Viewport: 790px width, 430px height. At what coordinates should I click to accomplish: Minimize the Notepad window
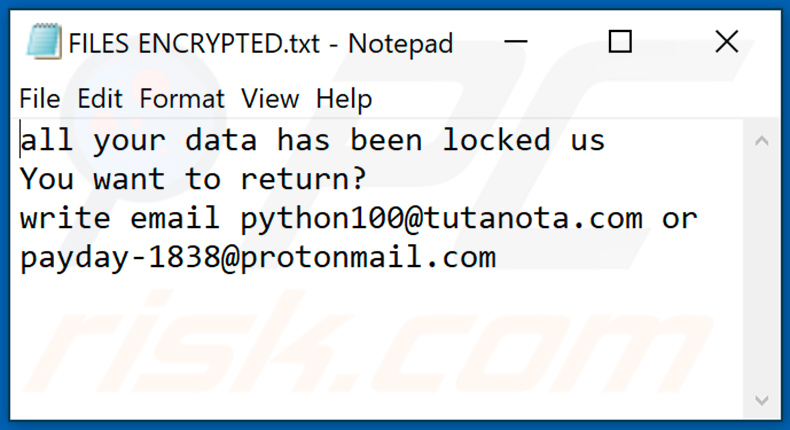point(517,42)
